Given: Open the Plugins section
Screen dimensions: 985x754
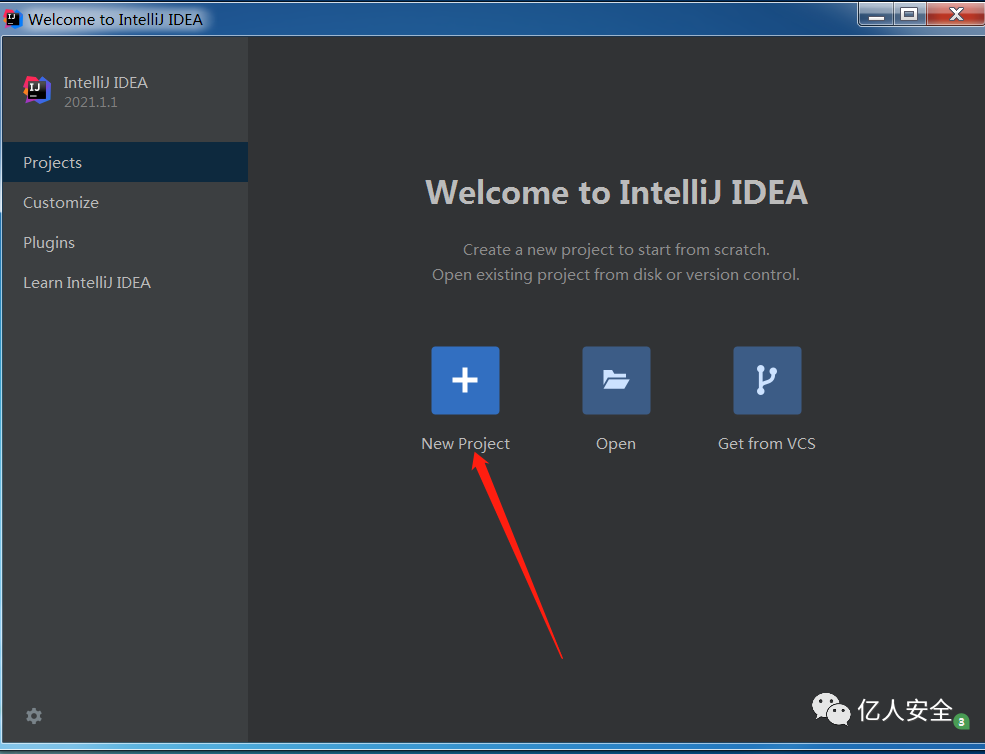Looking at the screenshot, I should click(x=125, y=243).
